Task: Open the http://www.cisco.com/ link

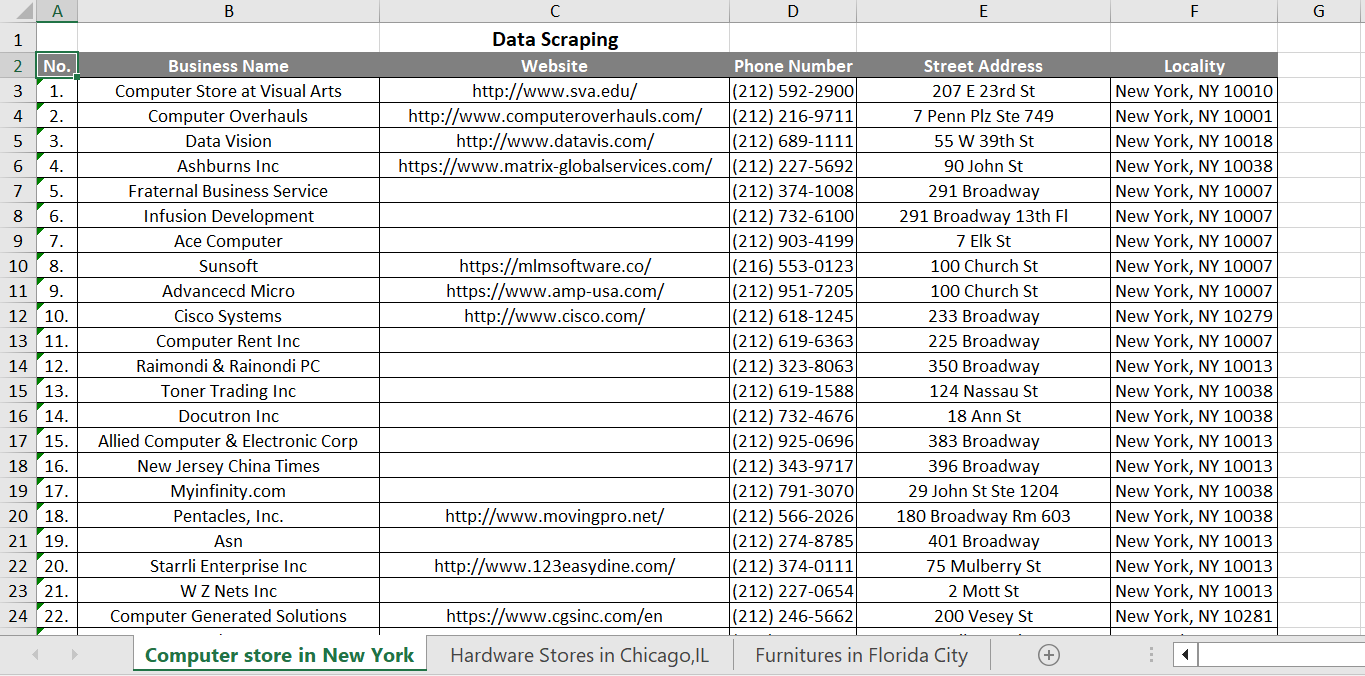Action: click(554, 316)
